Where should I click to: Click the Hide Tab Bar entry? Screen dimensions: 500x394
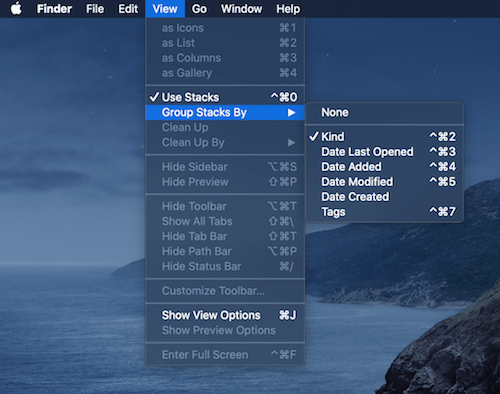pyautogui.click(x=225, y=236)
